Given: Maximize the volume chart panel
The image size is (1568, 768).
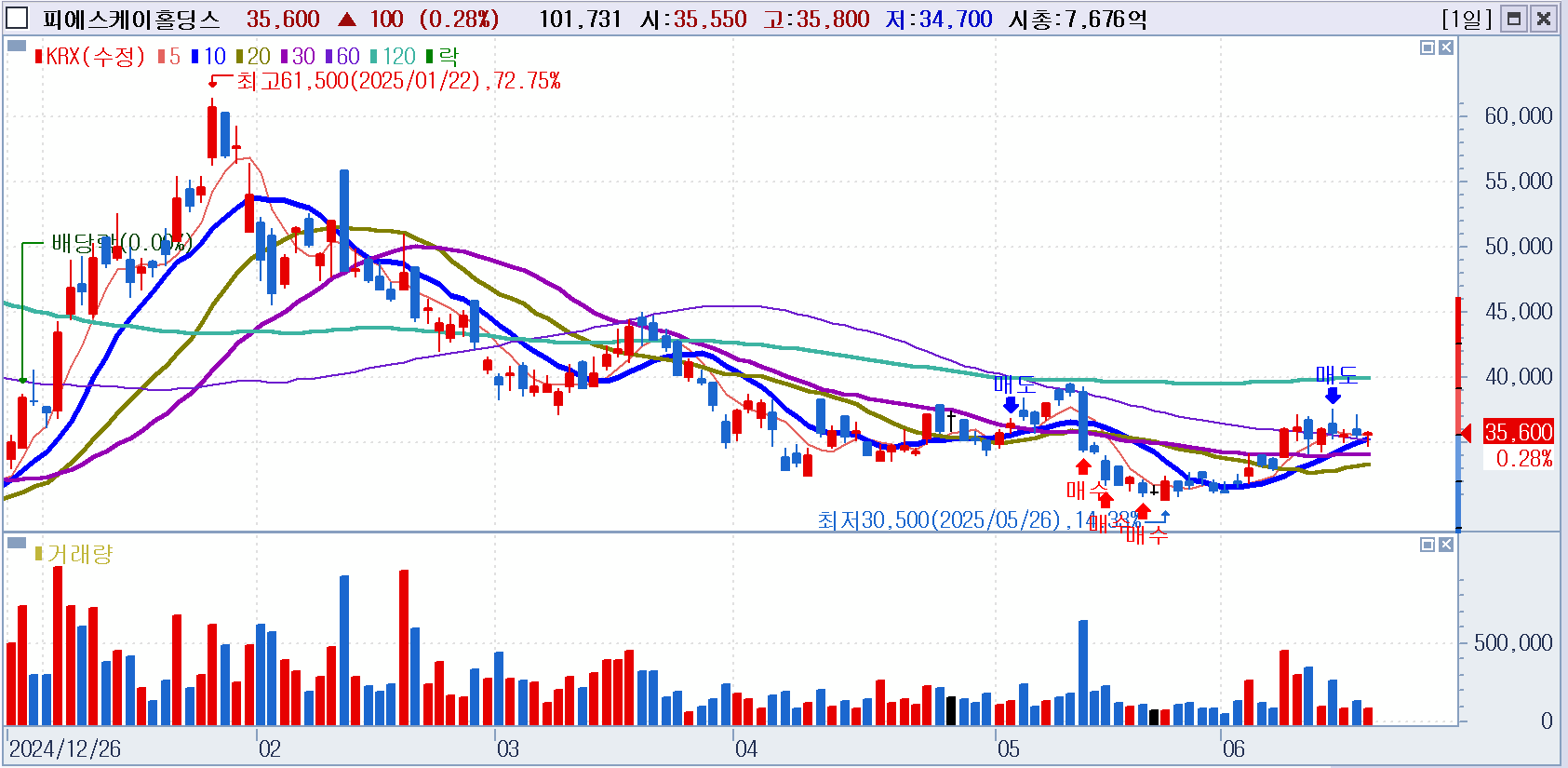Looking at the screenshot, I should pos(1427,545).
